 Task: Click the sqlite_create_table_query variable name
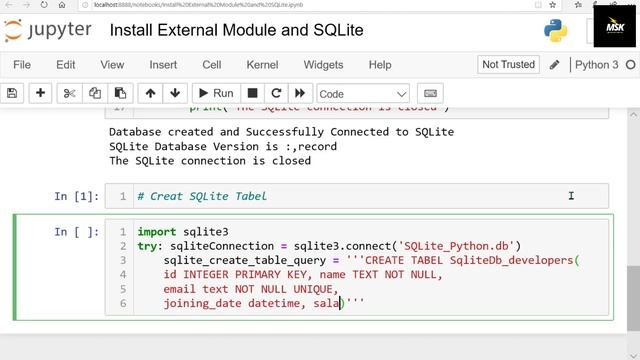point(245,260)
